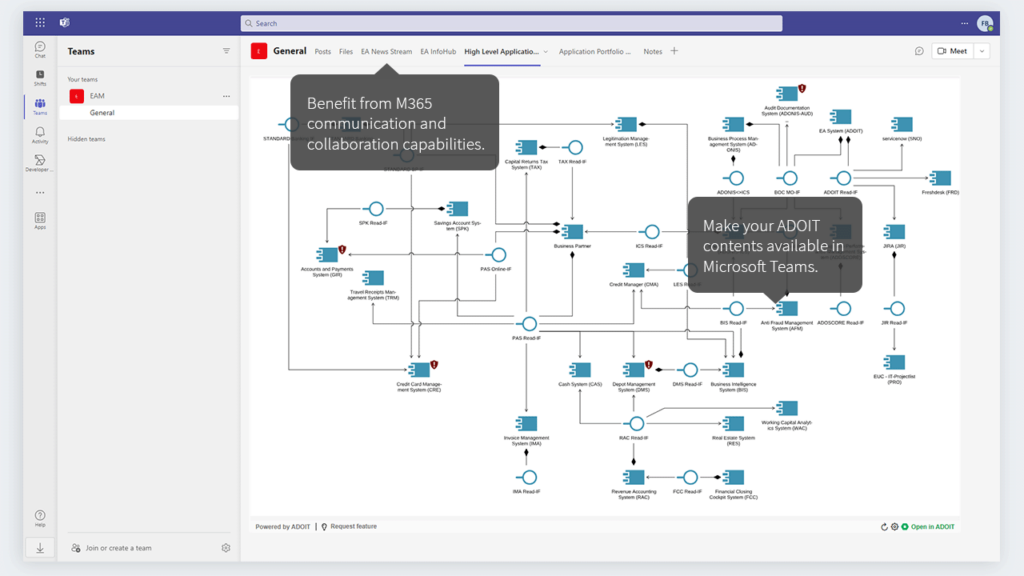Screen dimensions: 1024x576
Task: Switch to the EA InfoHub tab
Action: [x=438, y=50]
